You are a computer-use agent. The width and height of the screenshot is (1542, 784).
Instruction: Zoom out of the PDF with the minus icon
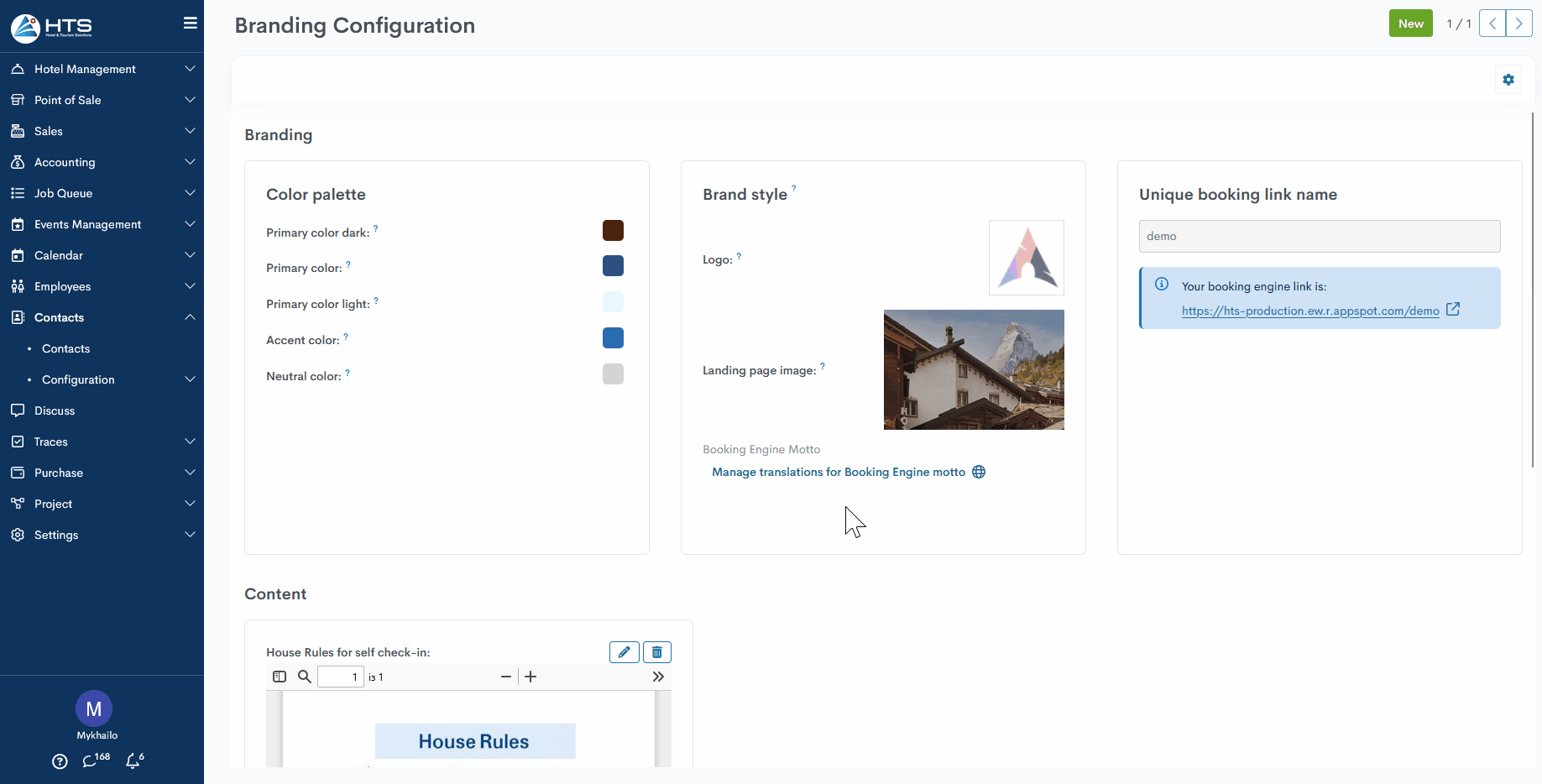coord(506,677)
